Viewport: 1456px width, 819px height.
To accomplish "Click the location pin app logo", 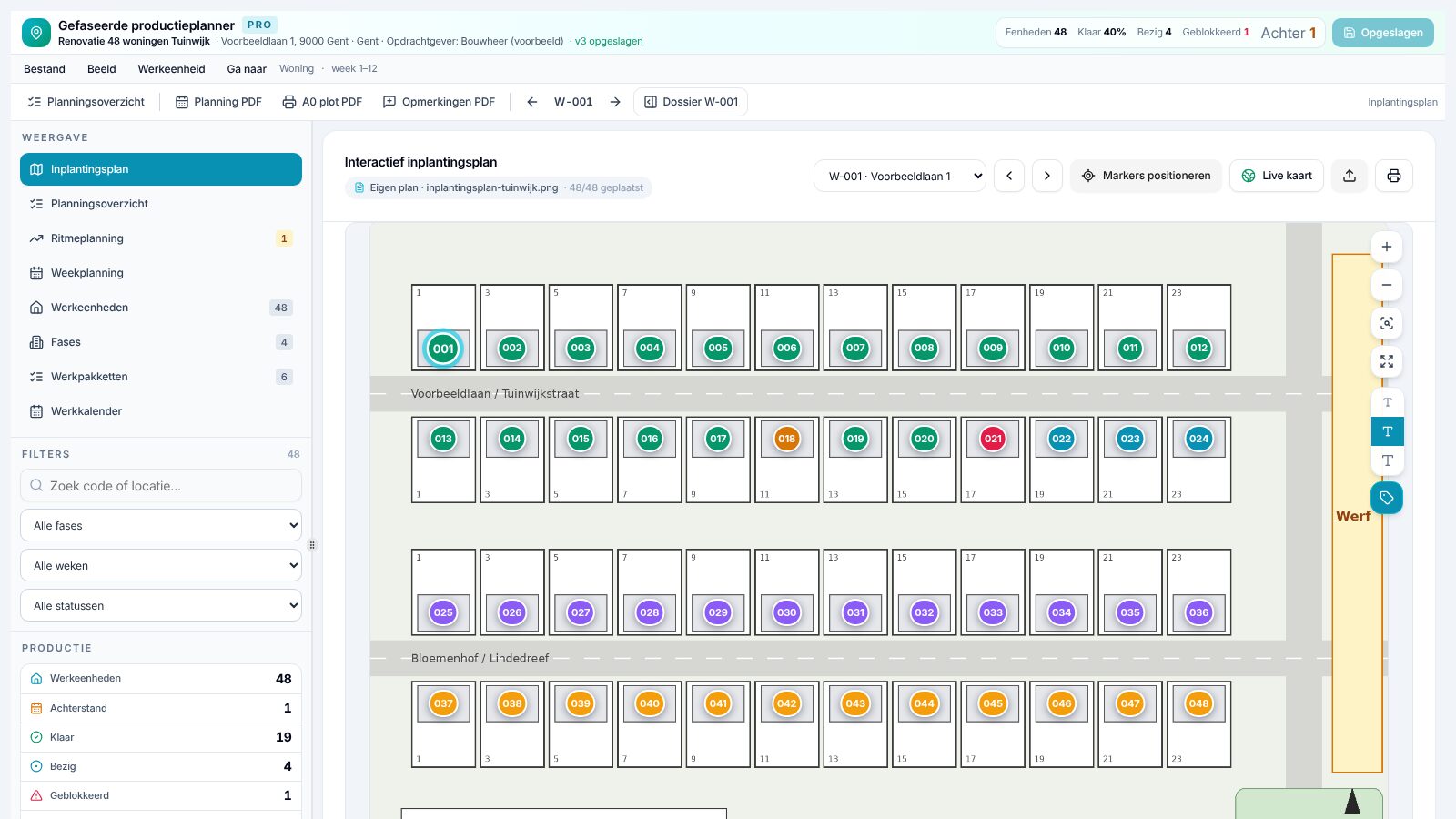I will point(36,33).
